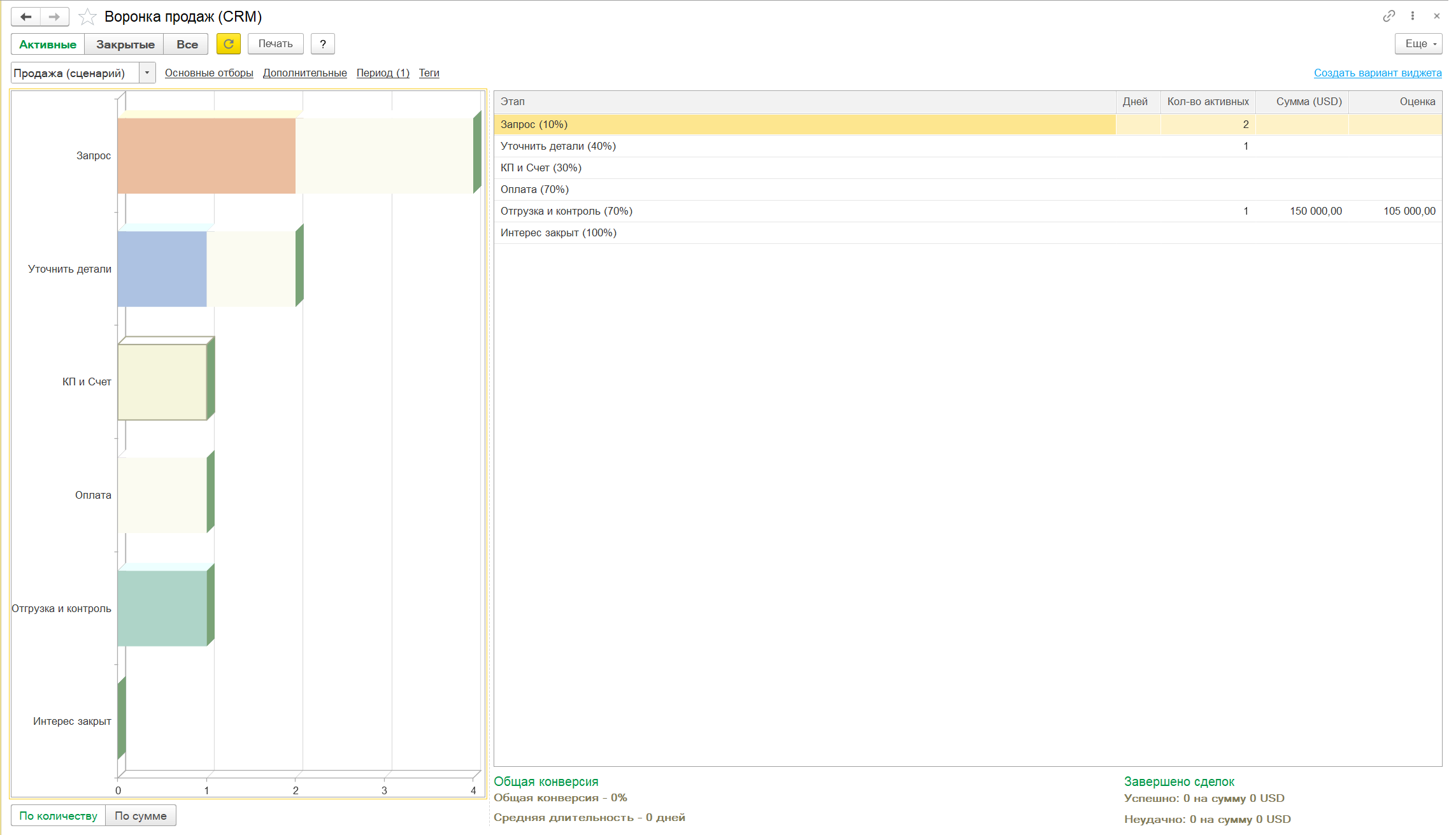Switch to Активные deals filter

48,44
